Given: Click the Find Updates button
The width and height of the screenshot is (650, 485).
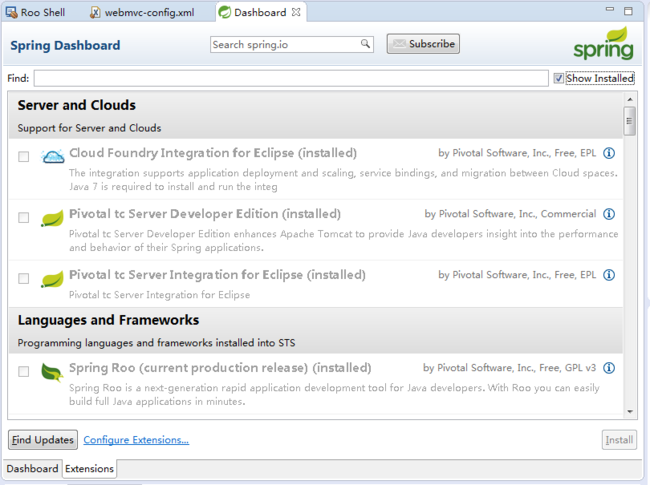Looking at the screenshot, I should point(43,439).
